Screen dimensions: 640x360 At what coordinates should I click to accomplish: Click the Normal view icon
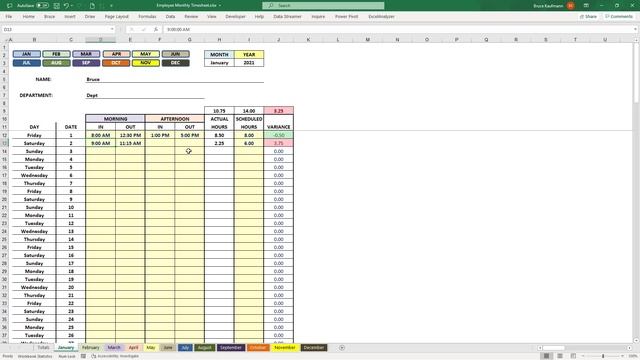pyautogui.click(x=546, y=356)
